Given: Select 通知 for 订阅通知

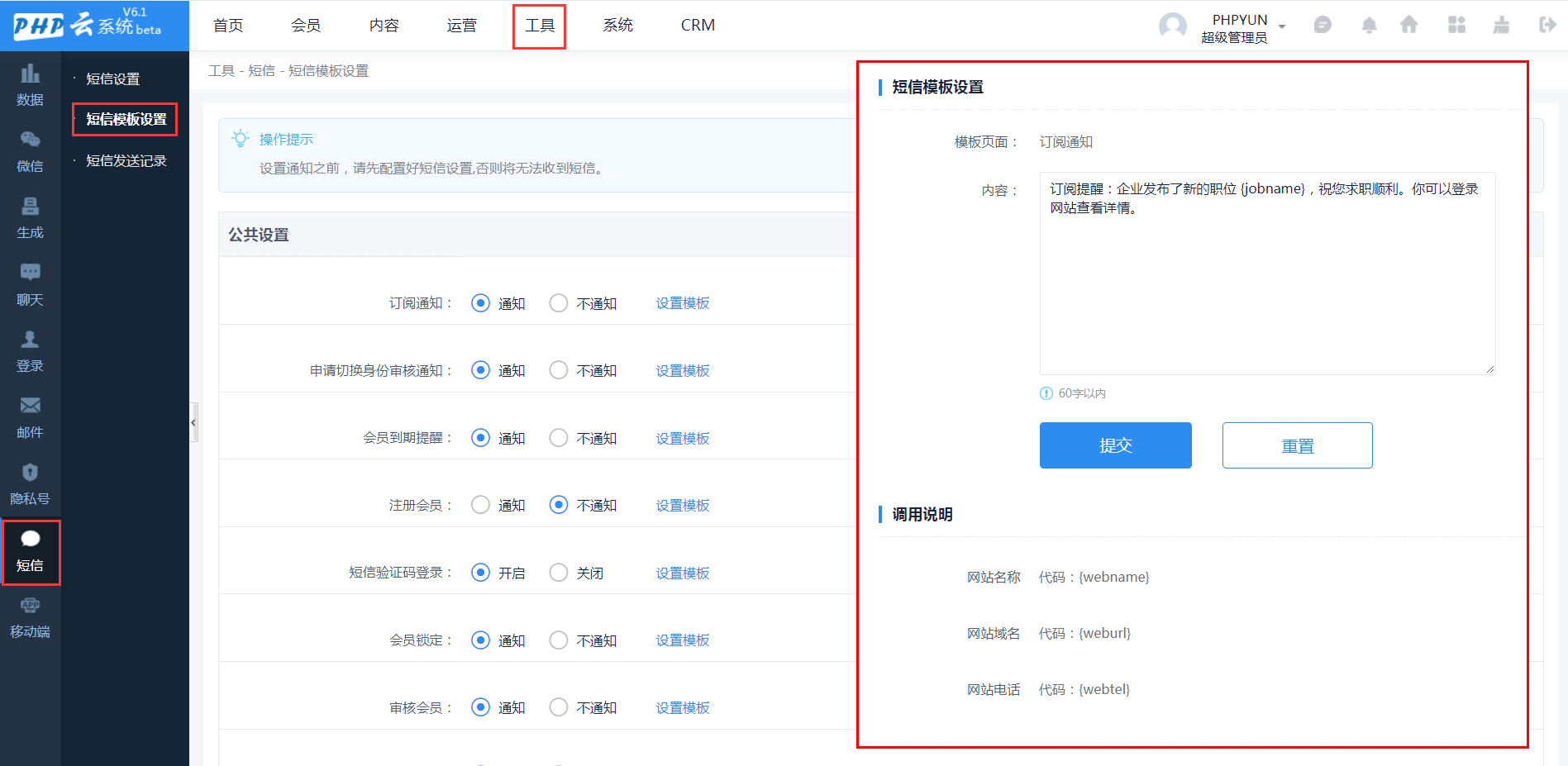Looking at the screenshot, I should [480, 303].
